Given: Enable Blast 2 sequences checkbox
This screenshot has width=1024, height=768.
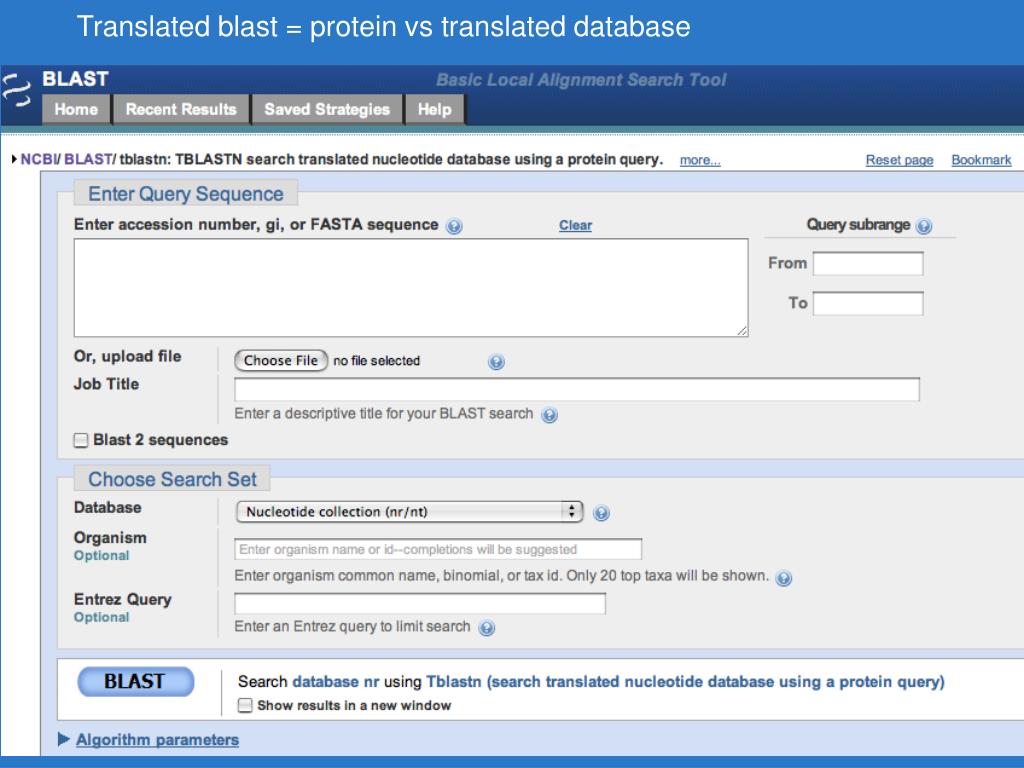Looking at the screenshot, I should click(x=81, y=440).
